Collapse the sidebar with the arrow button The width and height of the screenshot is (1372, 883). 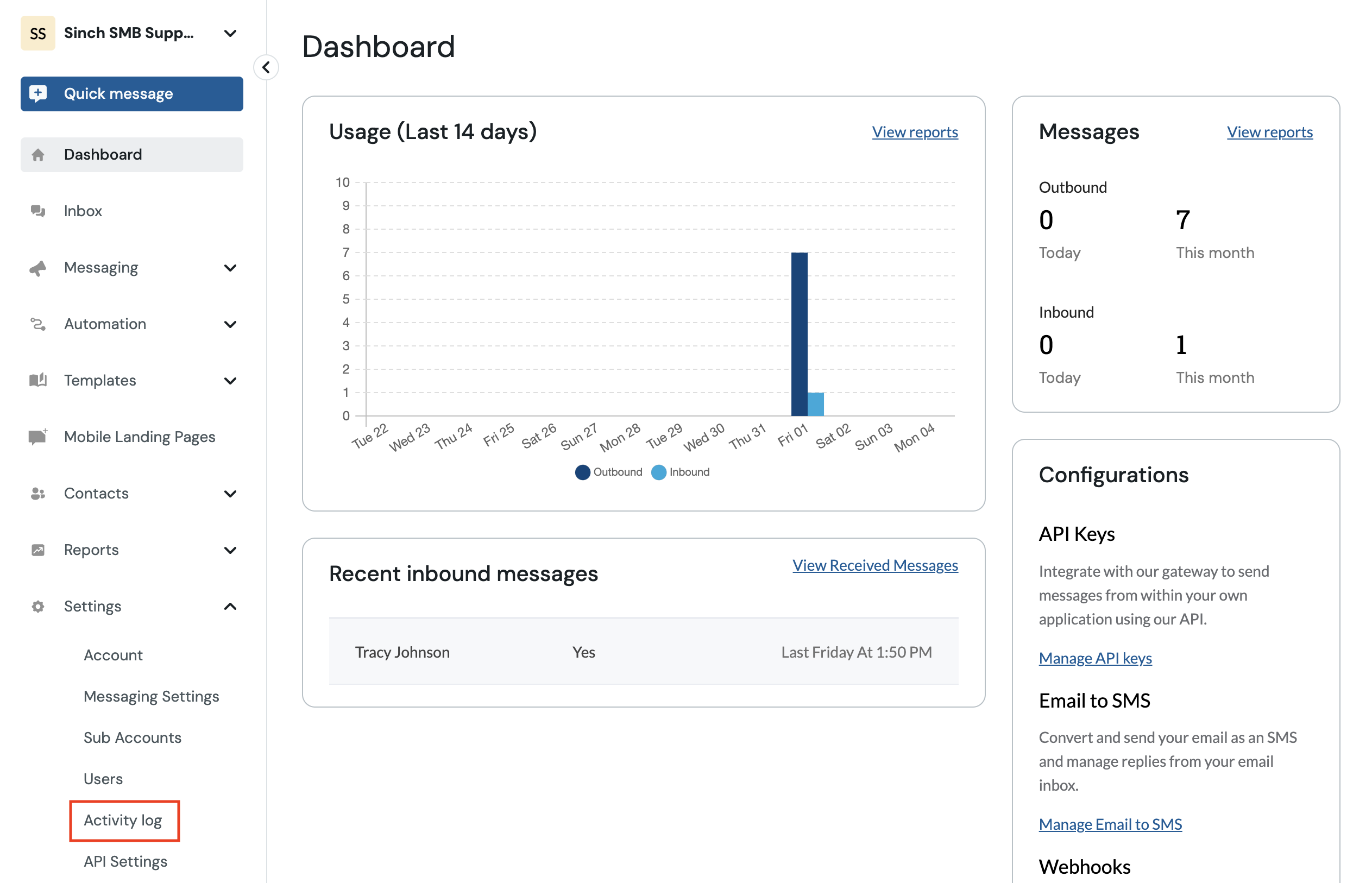point(266,68)
